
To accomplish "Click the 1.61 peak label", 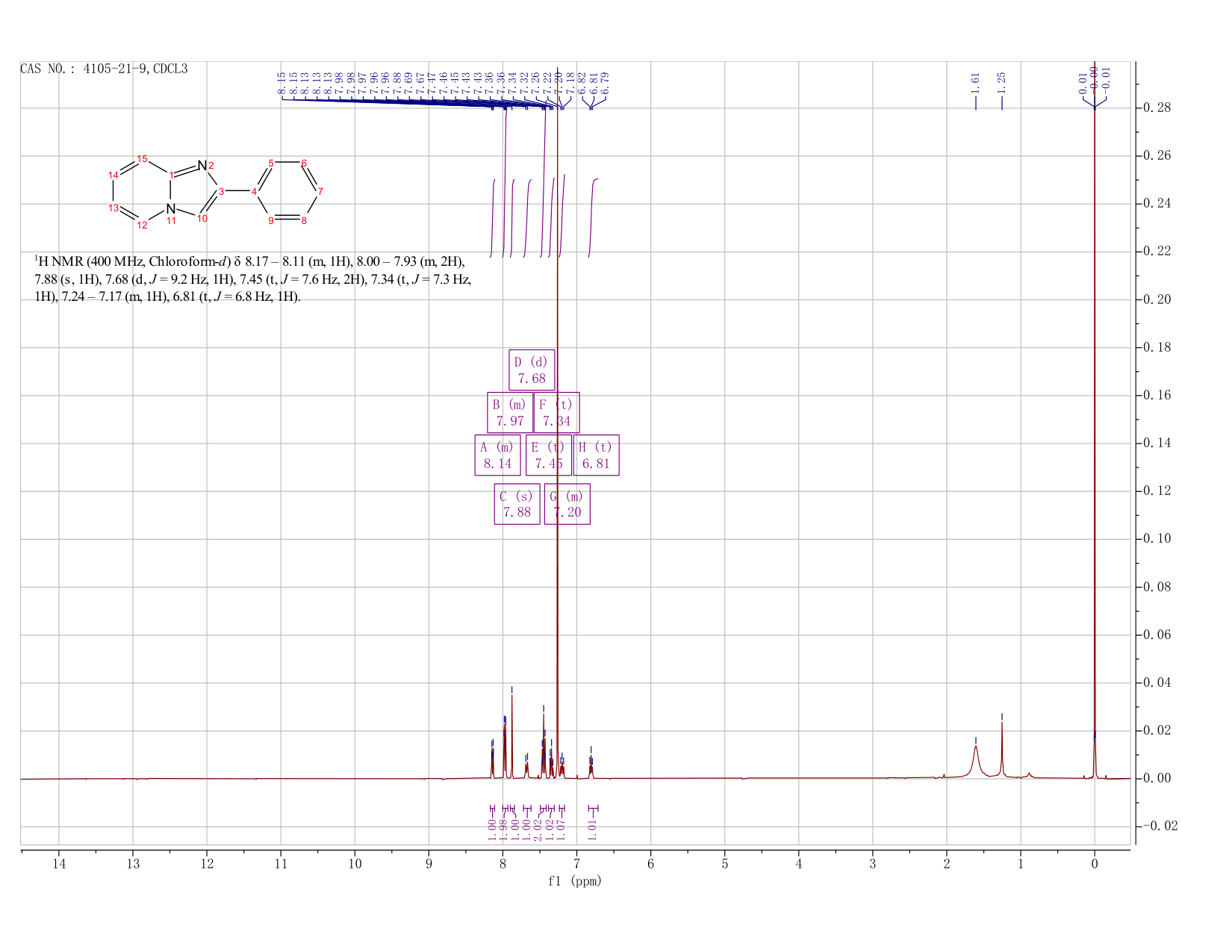I will [x=975, y=83].
